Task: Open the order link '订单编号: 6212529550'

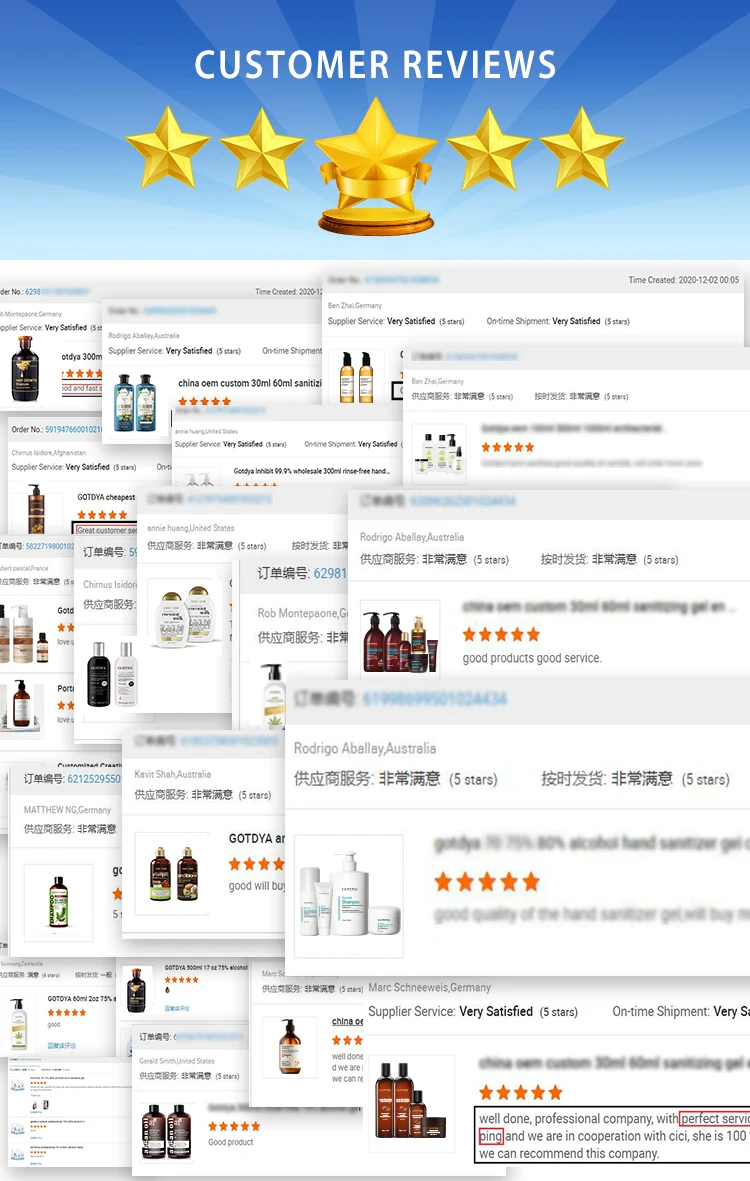Action: click(72, 779)
